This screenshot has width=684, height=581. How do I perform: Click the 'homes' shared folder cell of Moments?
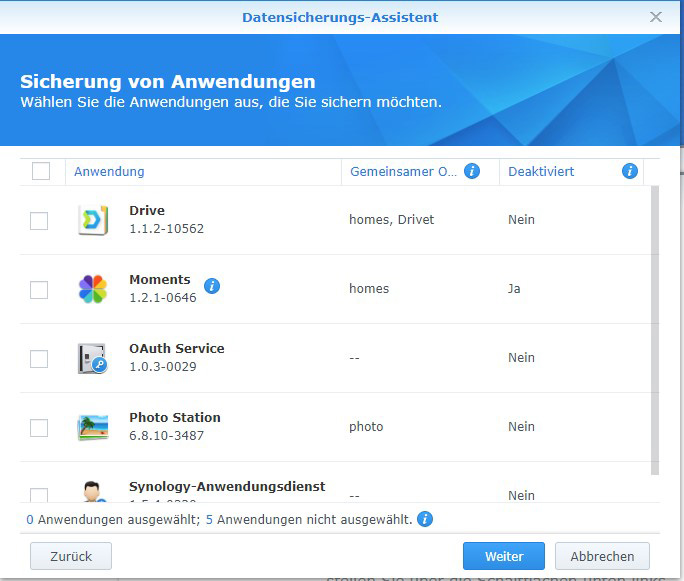pyautogui.click(x=369, y=288)
